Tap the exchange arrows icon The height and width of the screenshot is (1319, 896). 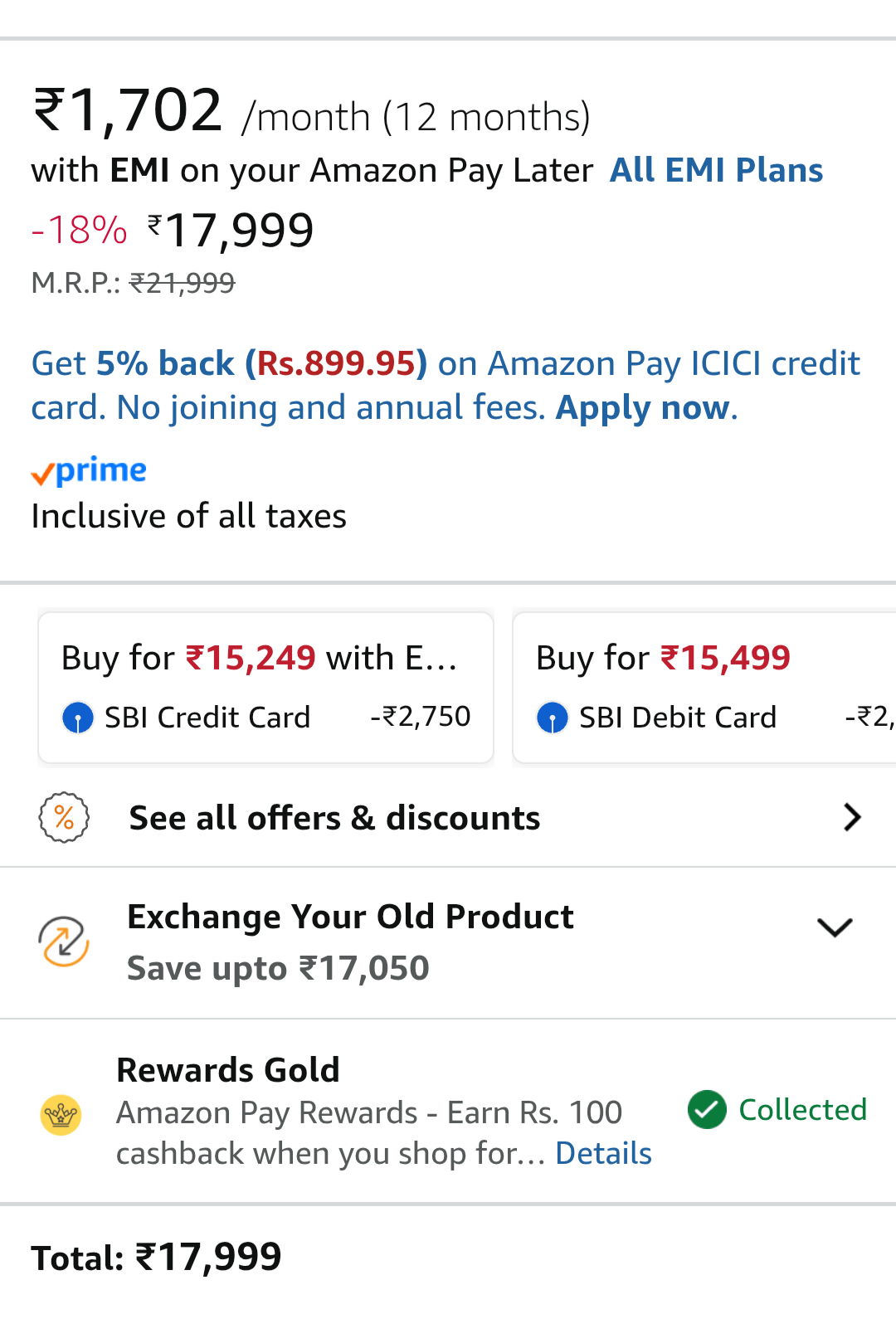(x=64, y=942)
